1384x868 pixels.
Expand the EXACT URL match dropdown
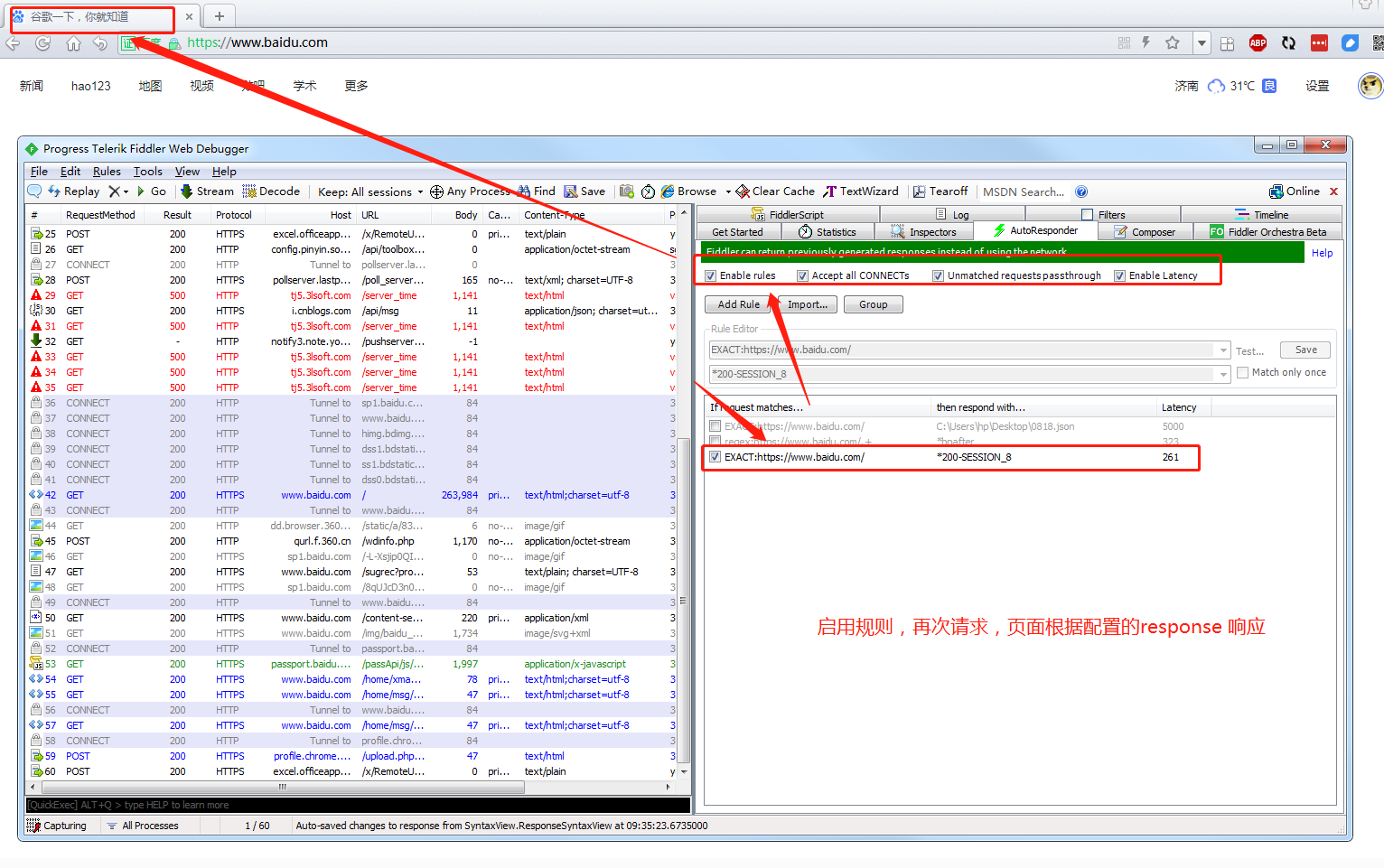(x=1223, y=350)
